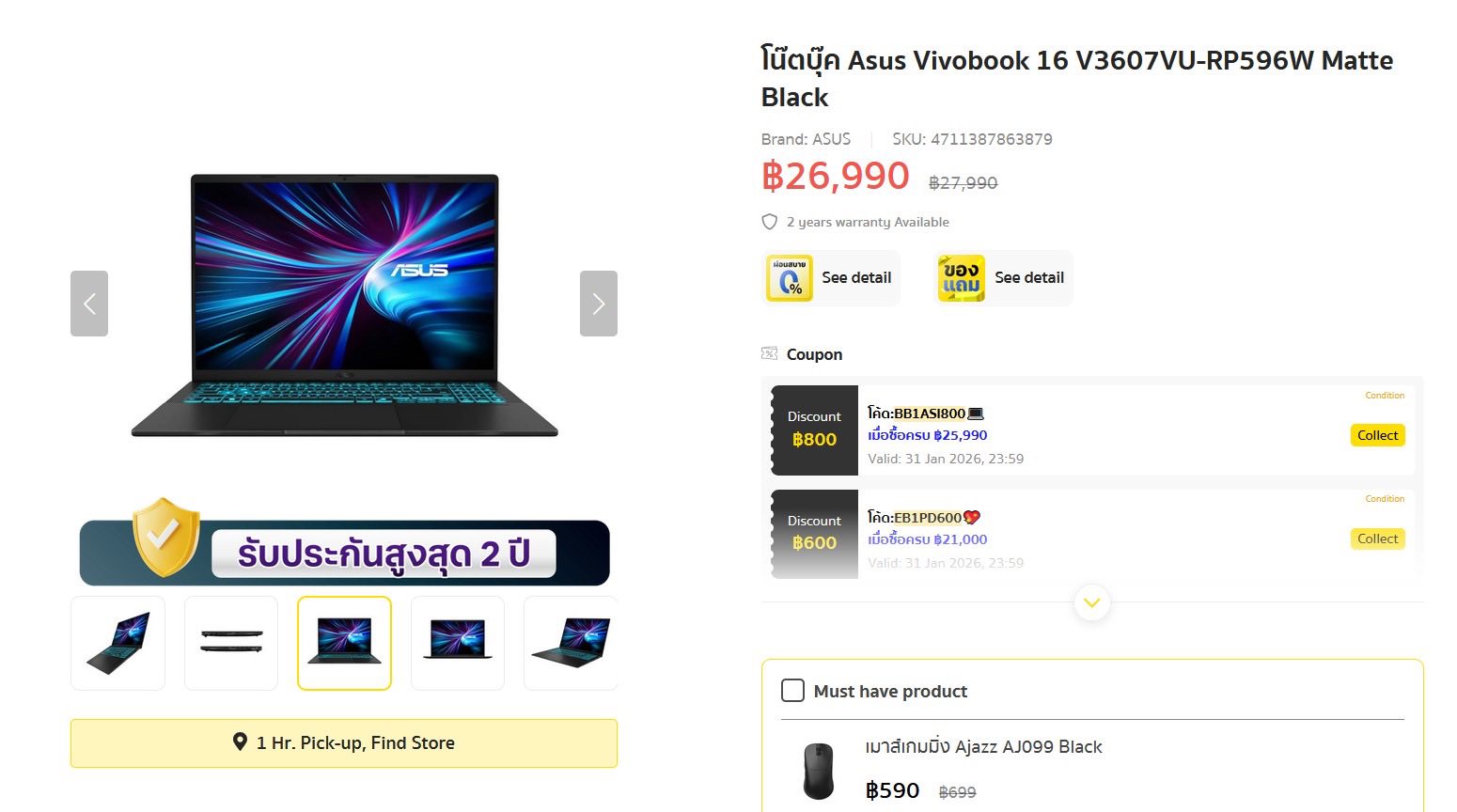Open Condition of the ฿600 coupon
1457x812 pixels.
[1385, 499]
